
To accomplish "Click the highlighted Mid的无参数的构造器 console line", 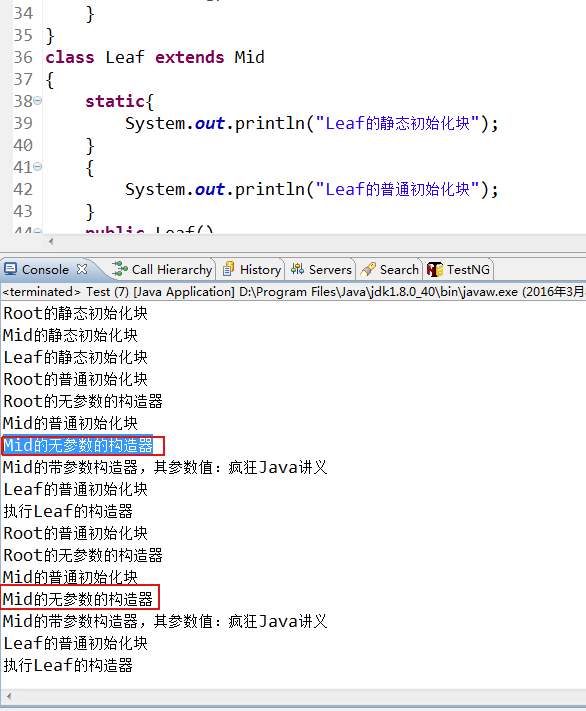I will 78,445.
